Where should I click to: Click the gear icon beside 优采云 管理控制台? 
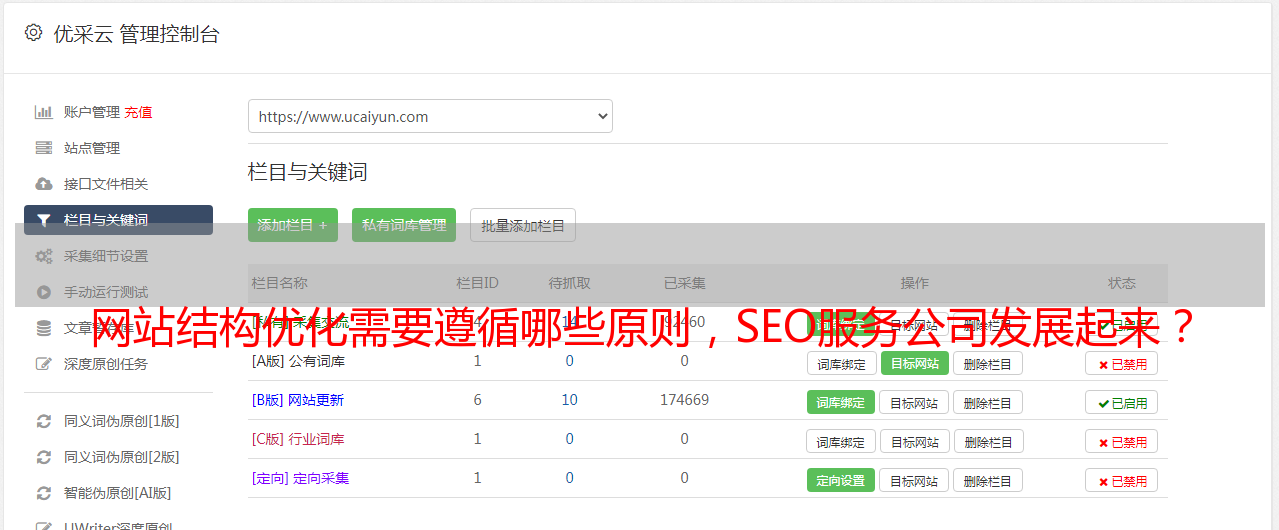click(x=34, y=33)
